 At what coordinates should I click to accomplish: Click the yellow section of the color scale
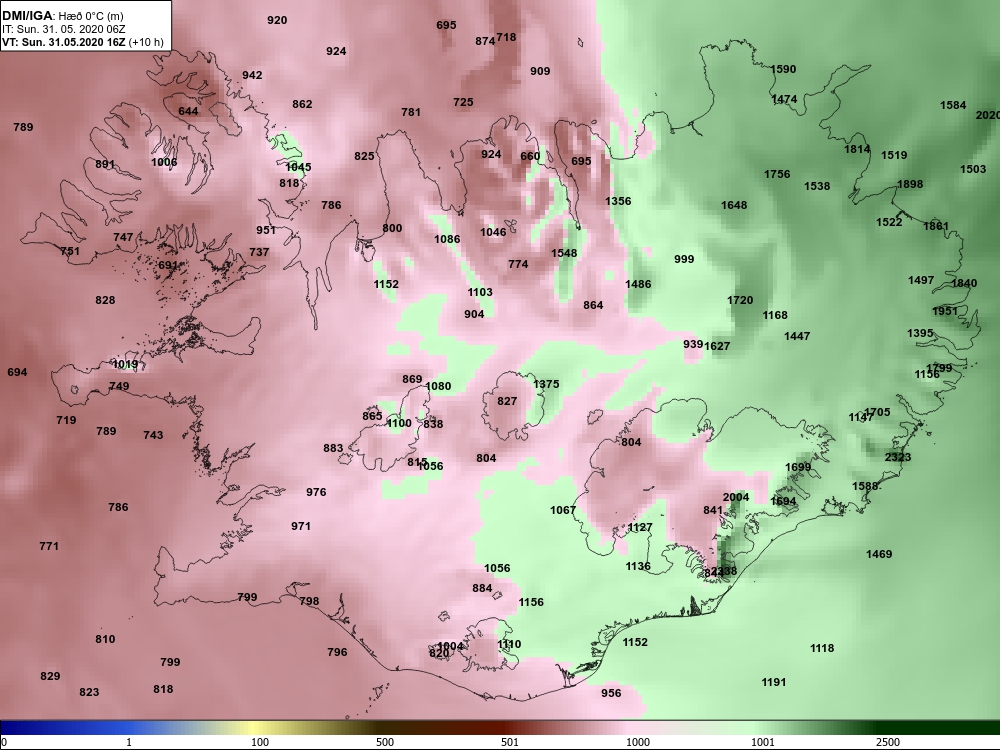255,728
